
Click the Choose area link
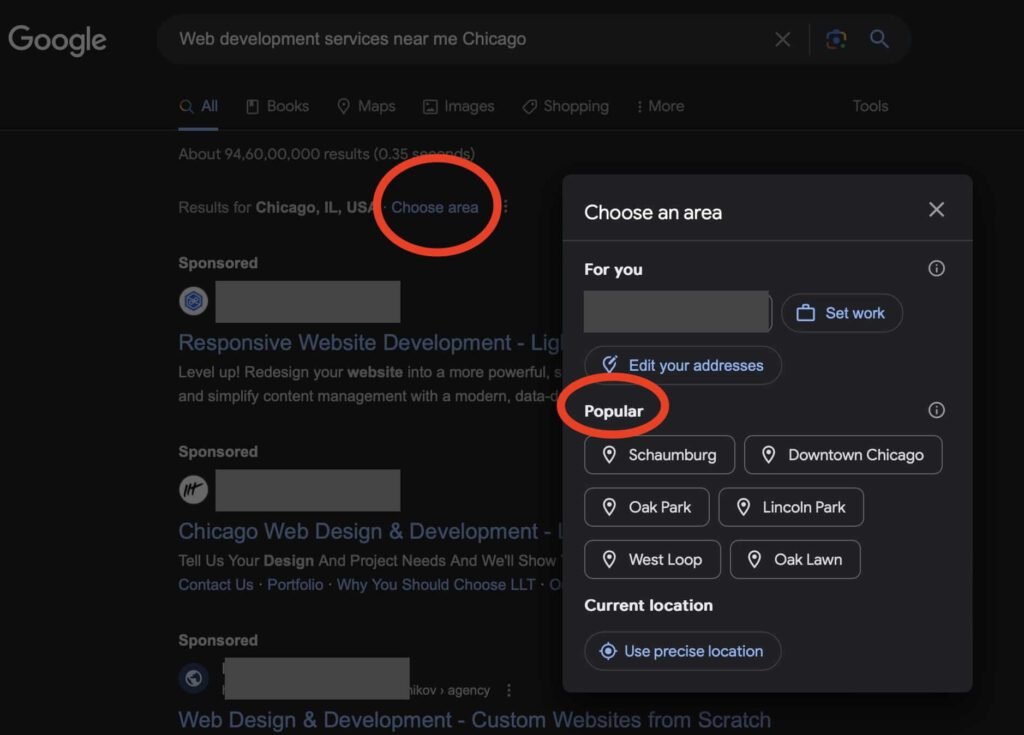click(435, 207)
